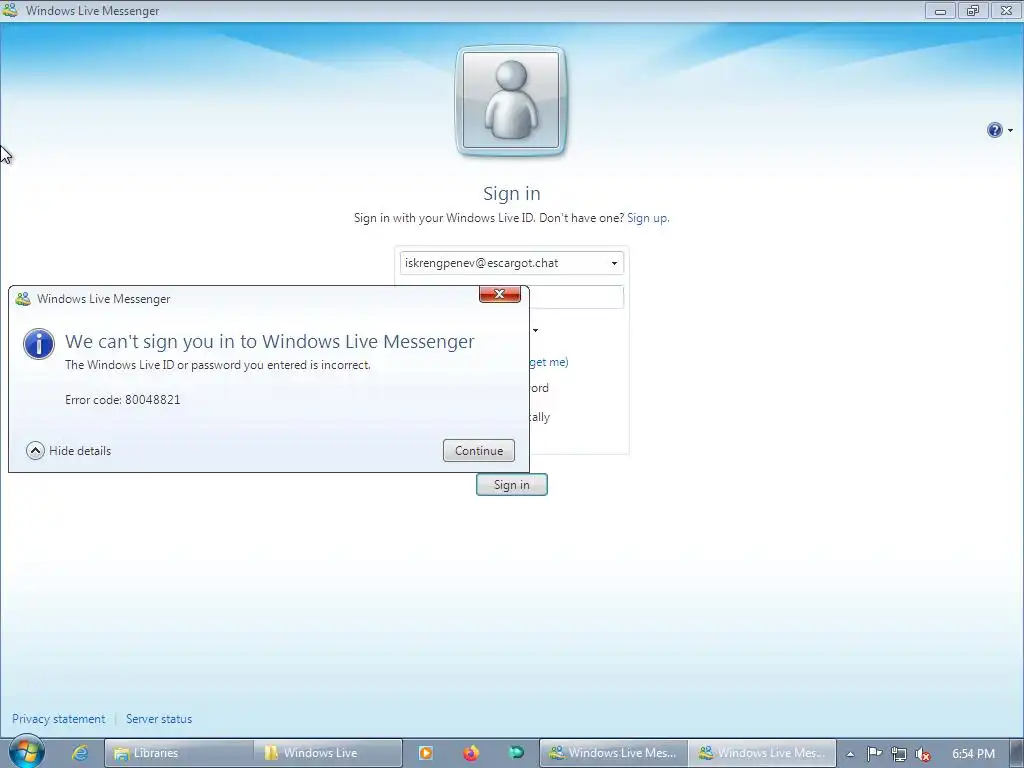Switch to the Libraries taskbar window
The image size is (1024, 768).
(x=178, y=753)
